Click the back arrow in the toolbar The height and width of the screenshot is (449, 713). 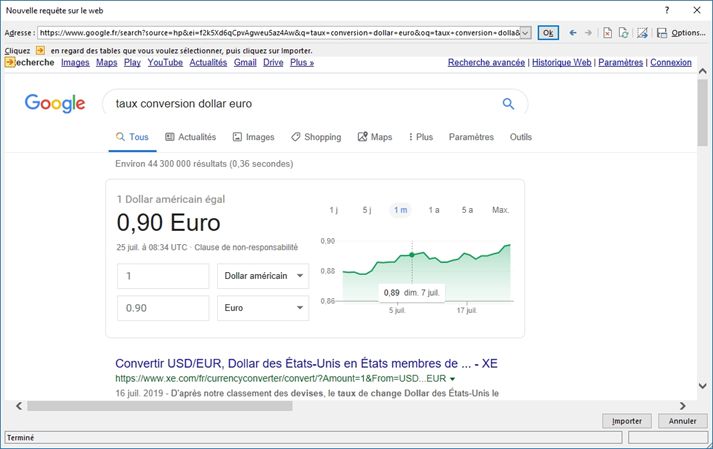tap(573, 33)
